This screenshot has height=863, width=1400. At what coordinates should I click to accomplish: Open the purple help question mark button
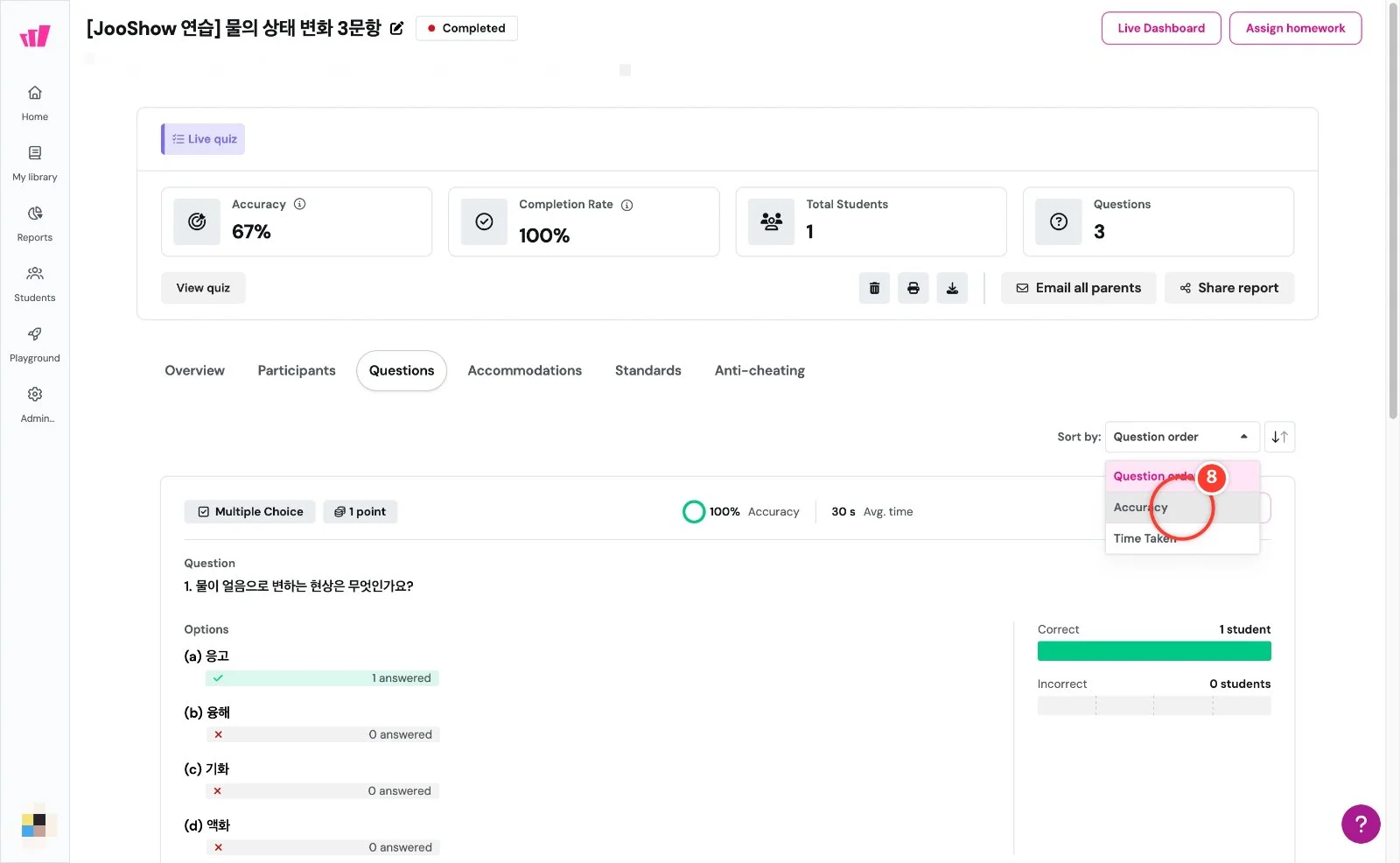pyautogui.click(x=1361, y=824)
